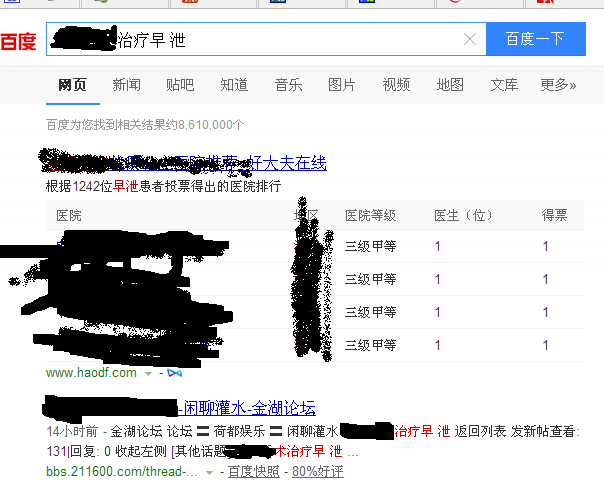The width and height of the screenshot is (604, 494).
Task: Open the 闲聊灌水-金湖论坛 result title
Action: tap(248, 408)
